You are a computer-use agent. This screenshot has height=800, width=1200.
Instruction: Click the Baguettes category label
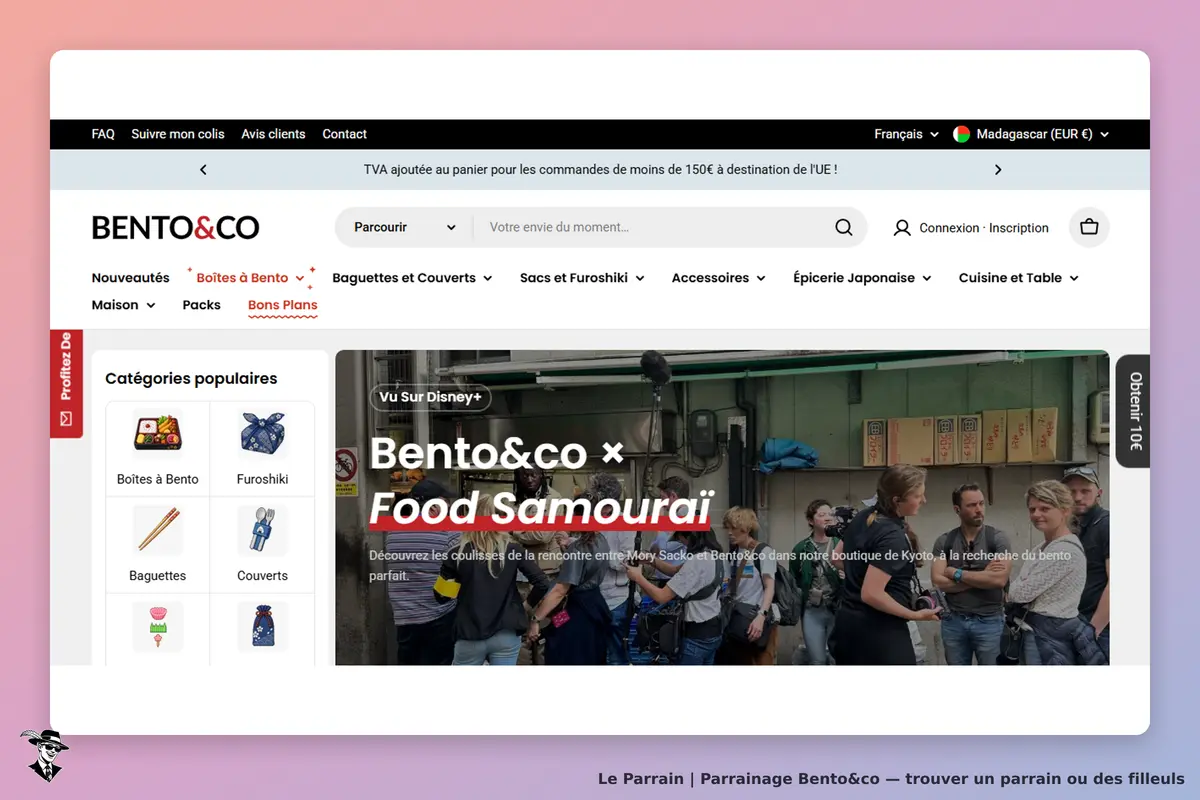coord(158,575)
